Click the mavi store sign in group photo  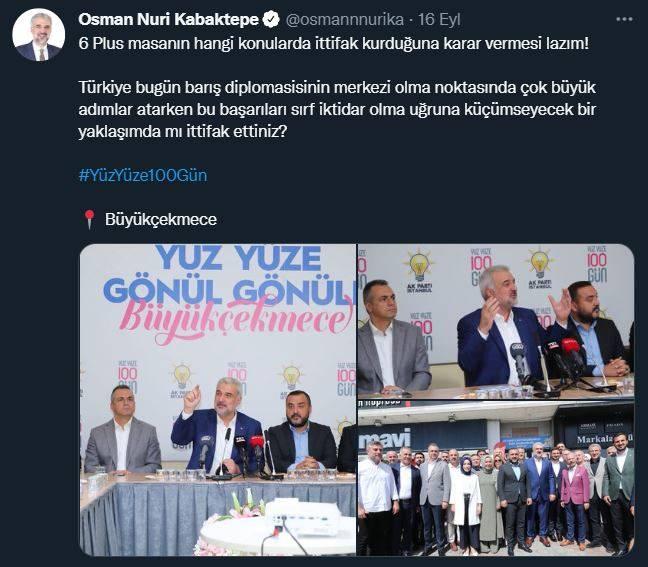pyautogui.click(x=385, y=439)
